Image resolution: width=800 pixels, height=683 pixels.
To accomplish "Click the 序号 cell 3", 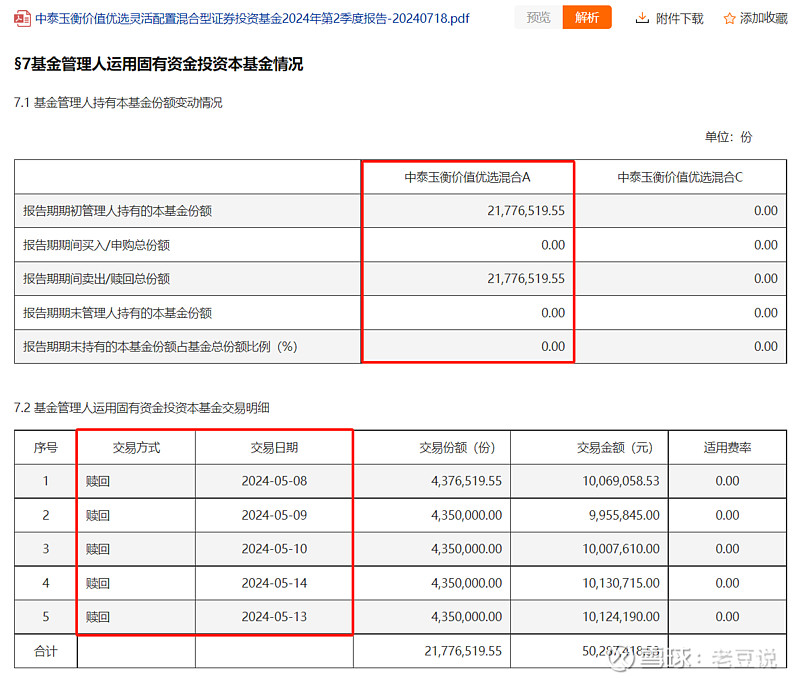I will pyautogui.click(x=45, y=549).
